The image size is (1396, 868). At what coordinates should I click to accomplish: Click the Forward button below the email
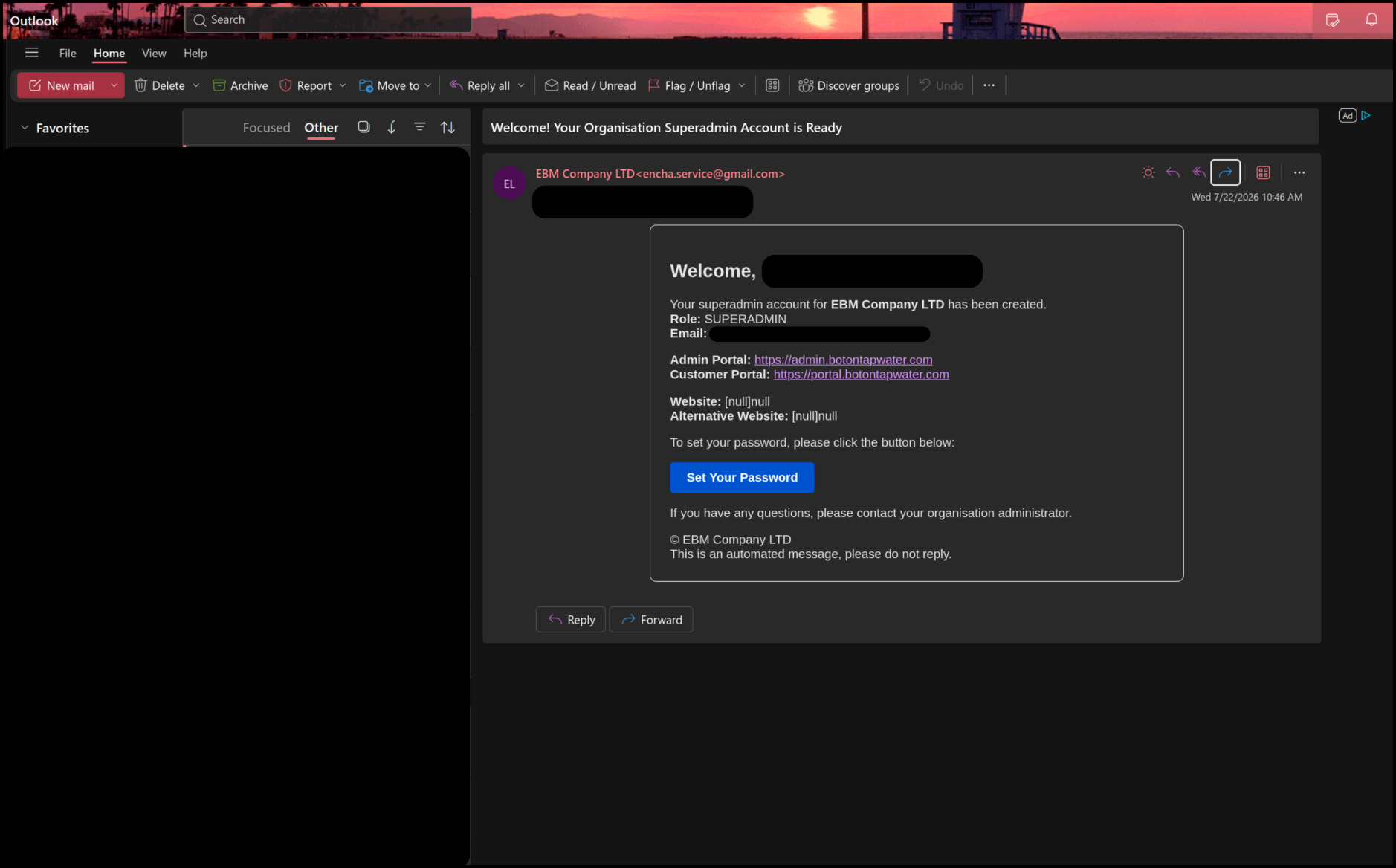coord(651,620)
